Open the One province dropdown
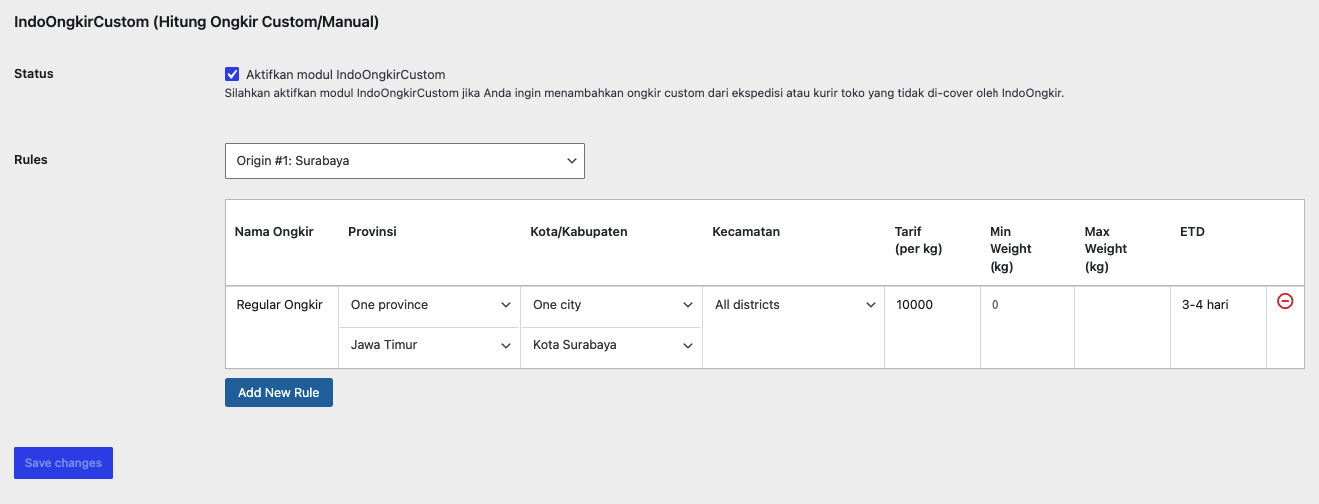This screenshot has height=504, width=1319. (430, 305)
